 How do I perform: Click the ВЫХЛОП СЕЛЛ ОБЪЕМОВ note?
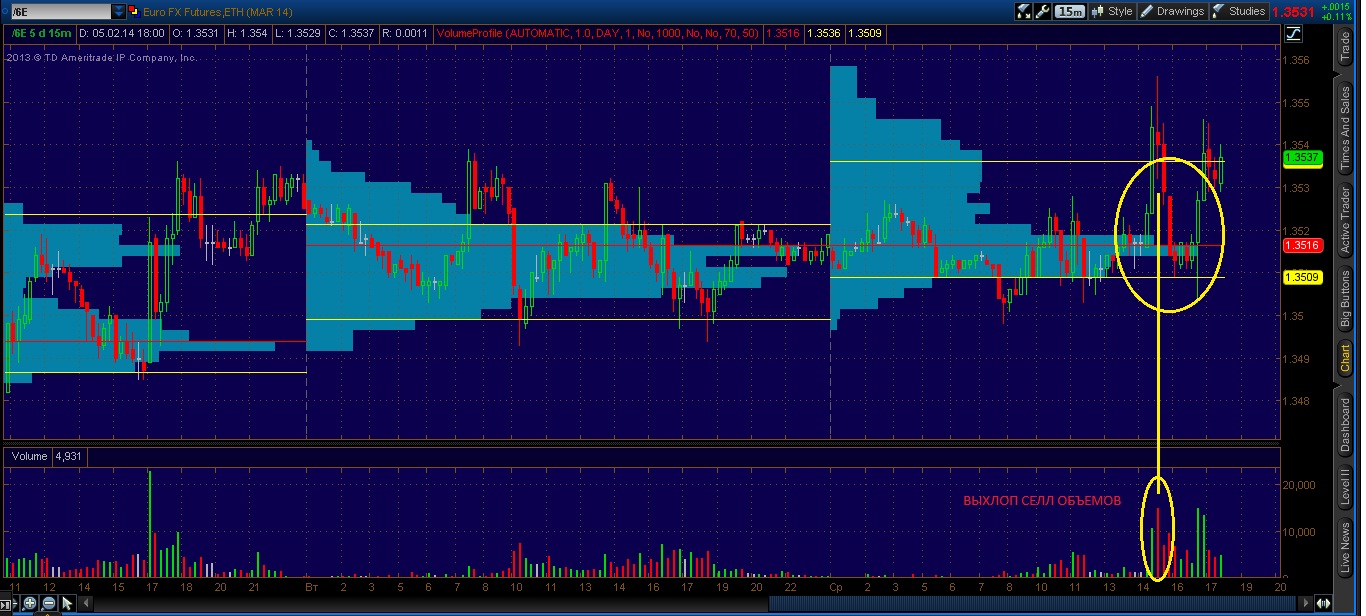tap(1042, 501)
